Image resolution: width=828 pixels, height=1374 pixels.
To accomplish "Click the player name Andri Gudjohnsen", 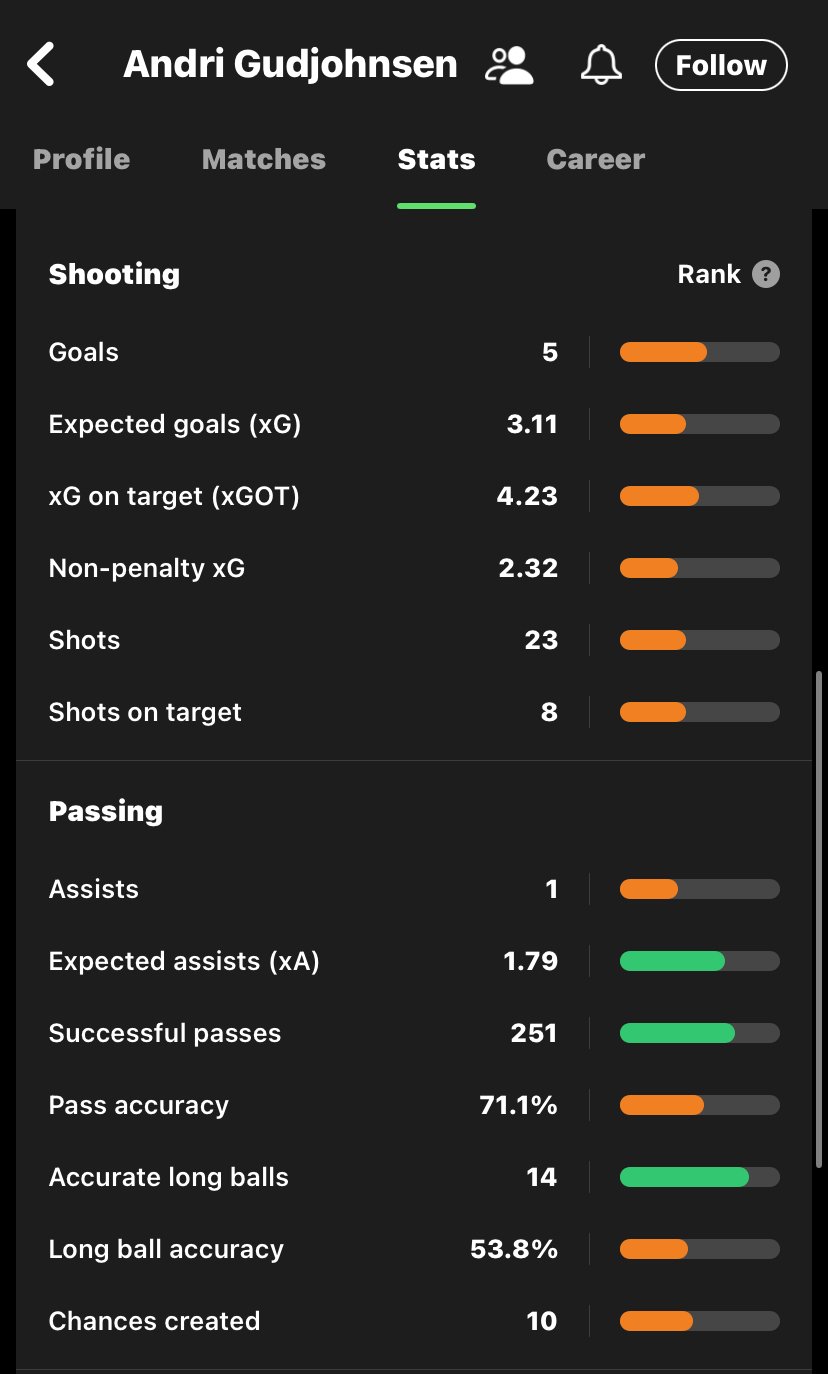I will 290,65.
